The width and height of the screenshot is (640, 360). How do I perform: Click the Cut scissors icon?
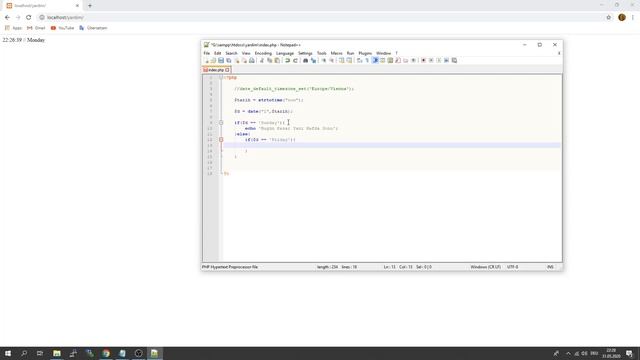[262, 60]
